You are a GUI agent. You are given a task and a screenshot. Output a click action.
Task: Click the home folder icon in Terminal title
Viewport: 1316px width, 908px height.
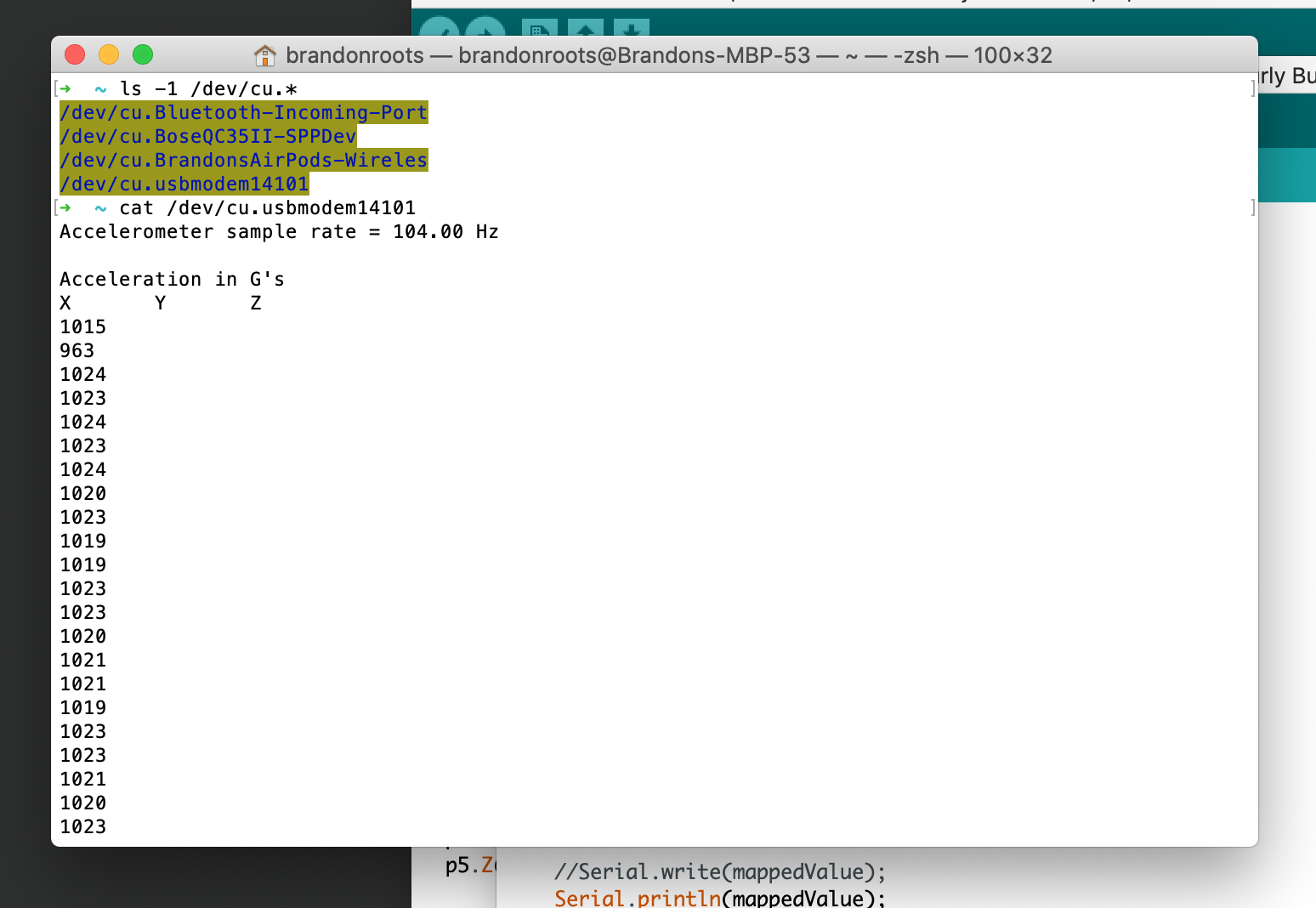[265, 55]
